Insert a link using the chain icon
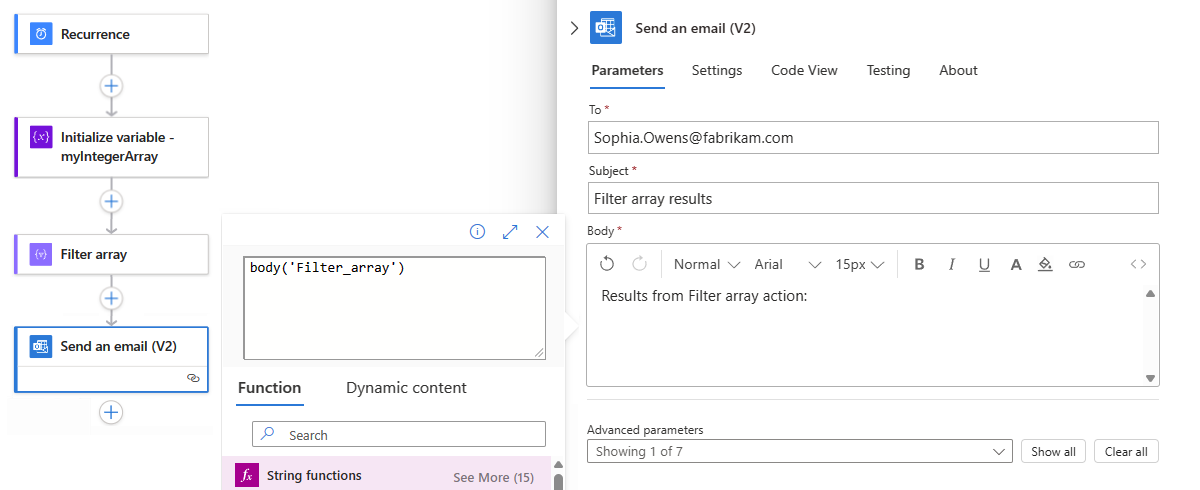 coord(1077,264)
